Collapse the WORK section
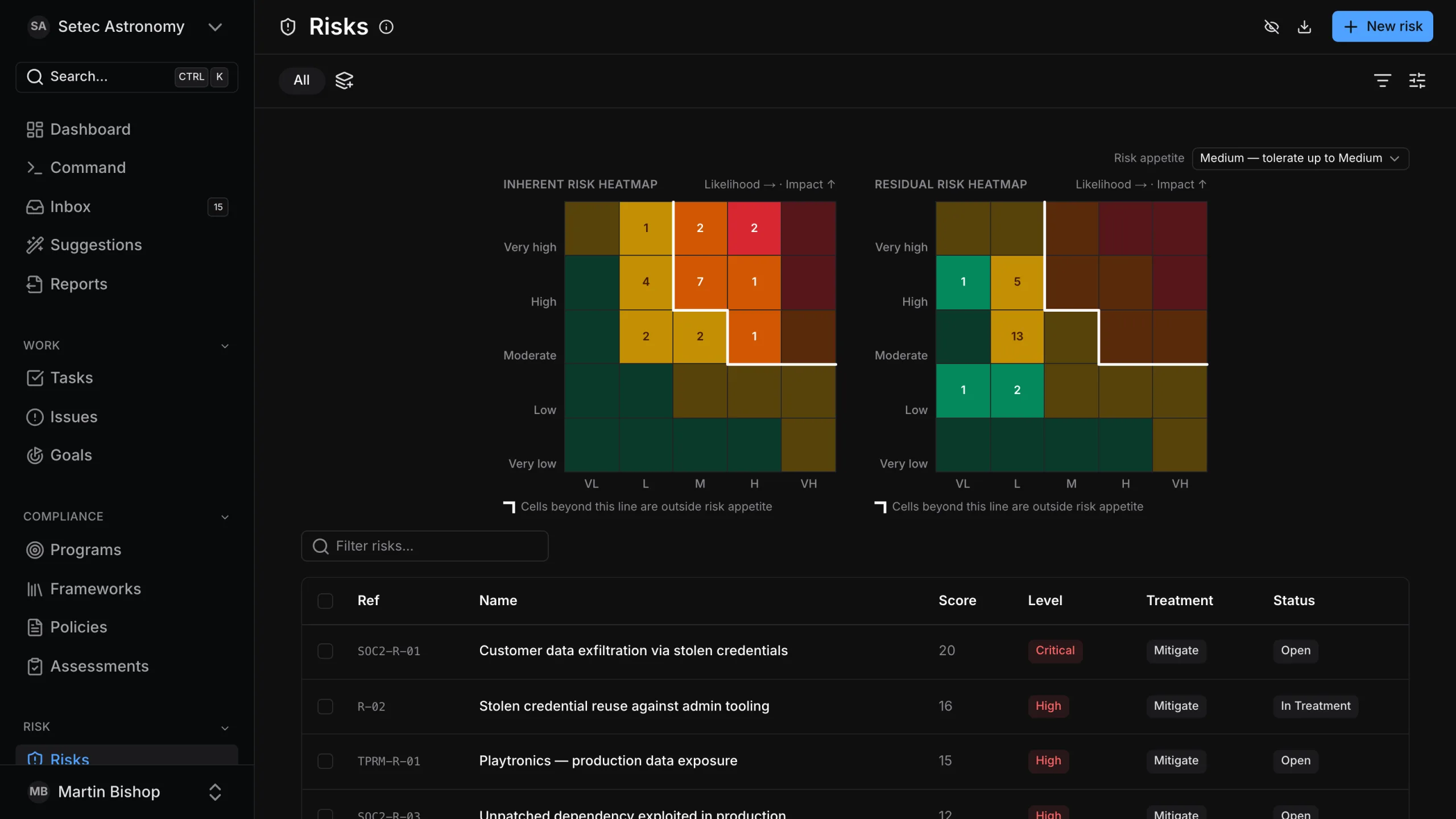 pyautogui.click(x=225, y=346)
